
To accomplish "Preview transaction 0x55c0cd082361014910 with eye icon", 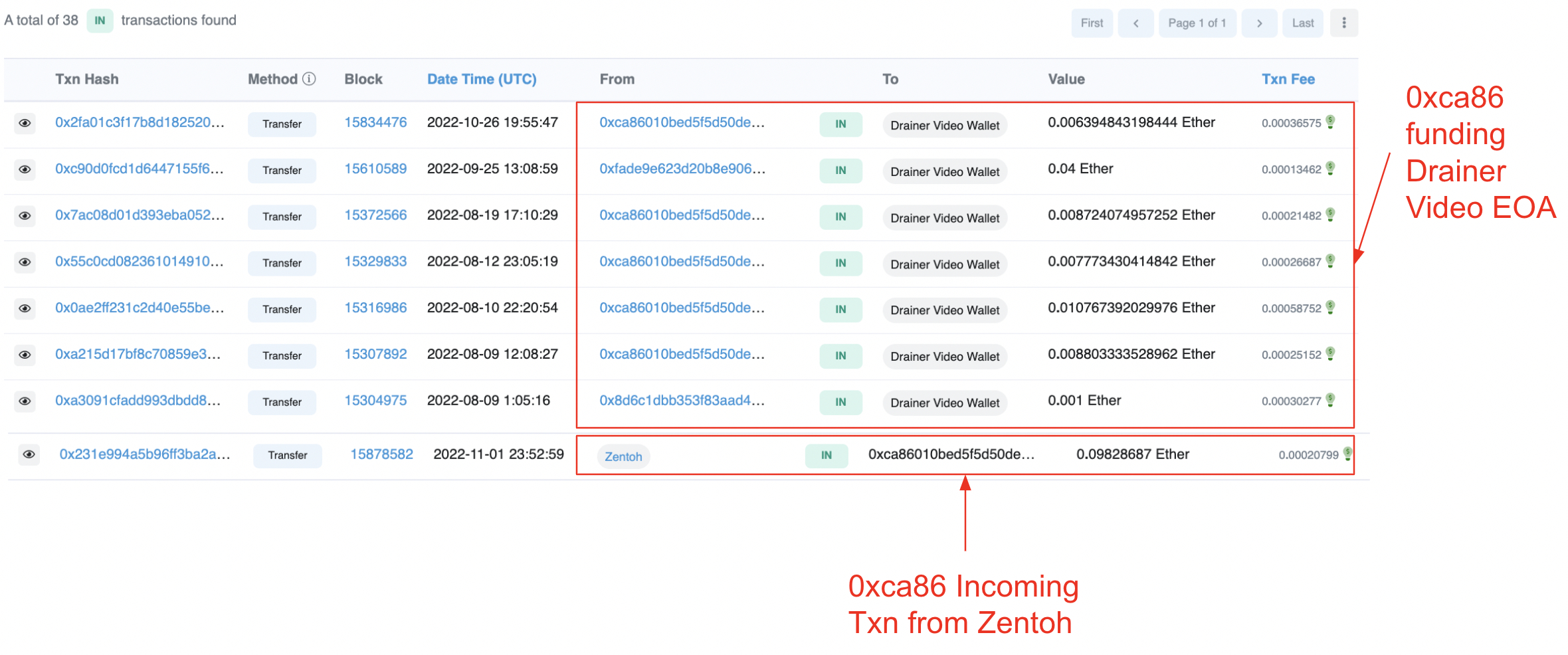I will pyautogui.click(x=25, y=262).
